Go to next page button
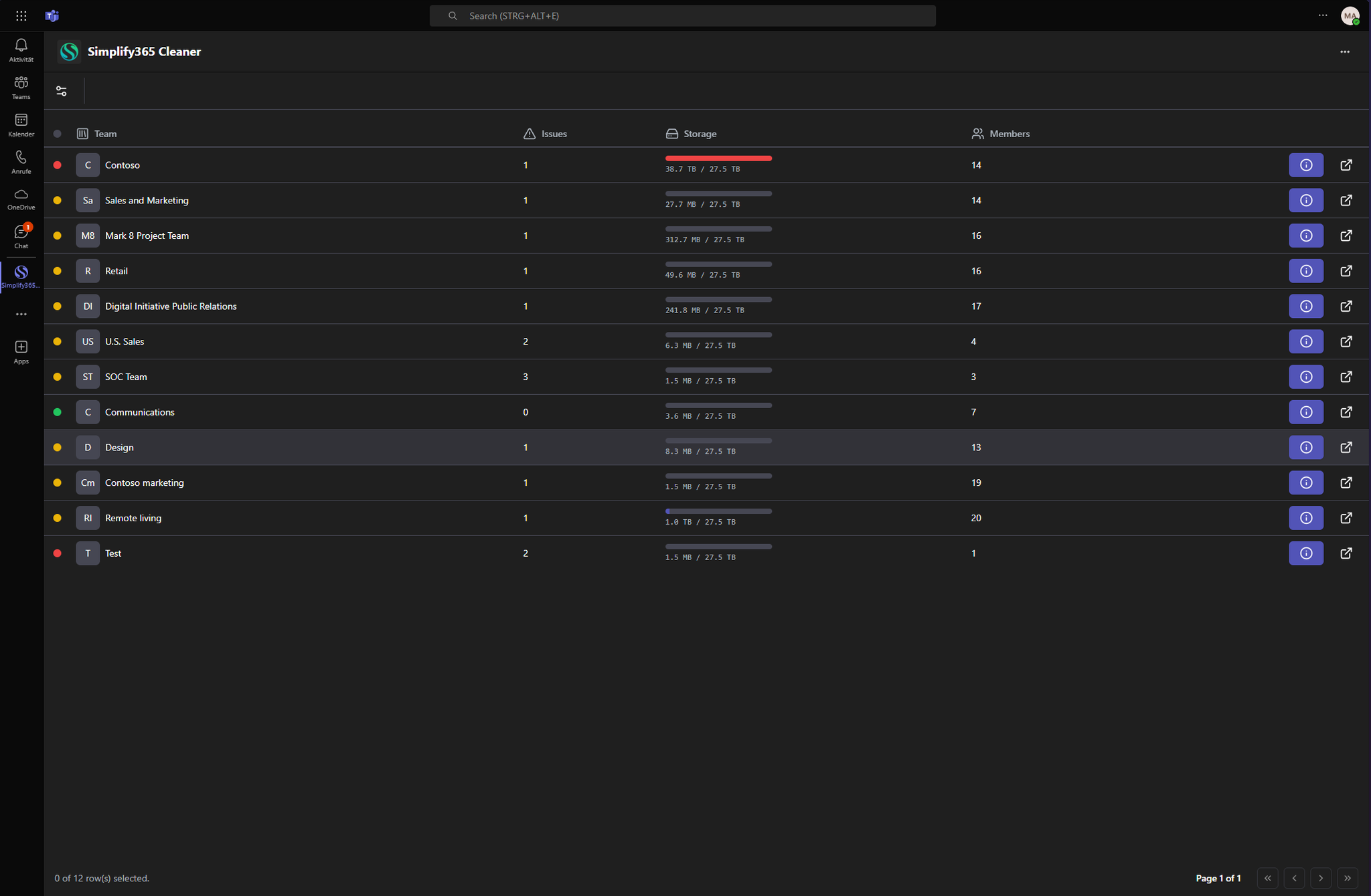The width and height of the screenshot is (1371, 896). pos(1321,878)
